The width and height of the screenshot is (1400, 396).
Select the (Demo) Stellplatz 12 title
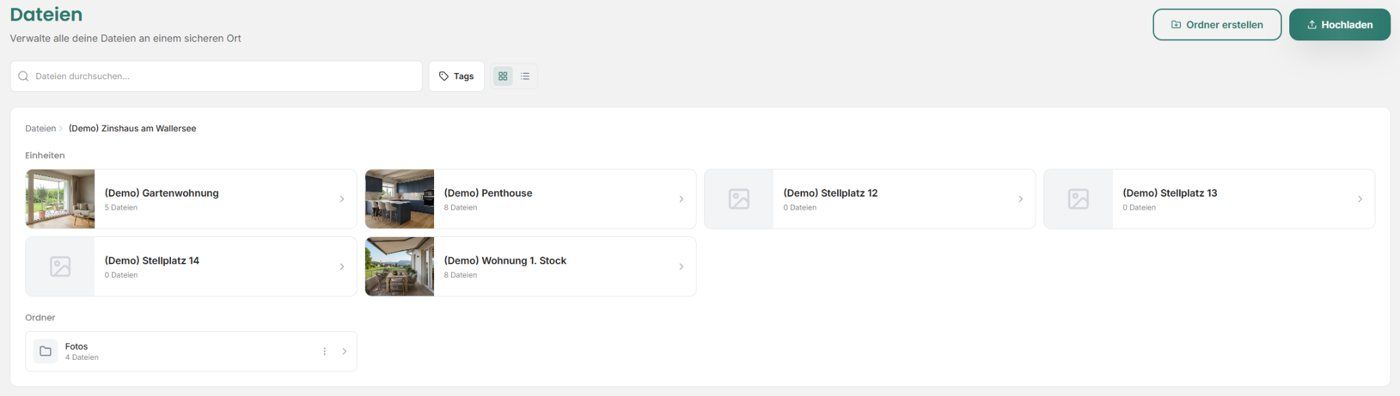(x=830, y=193)
